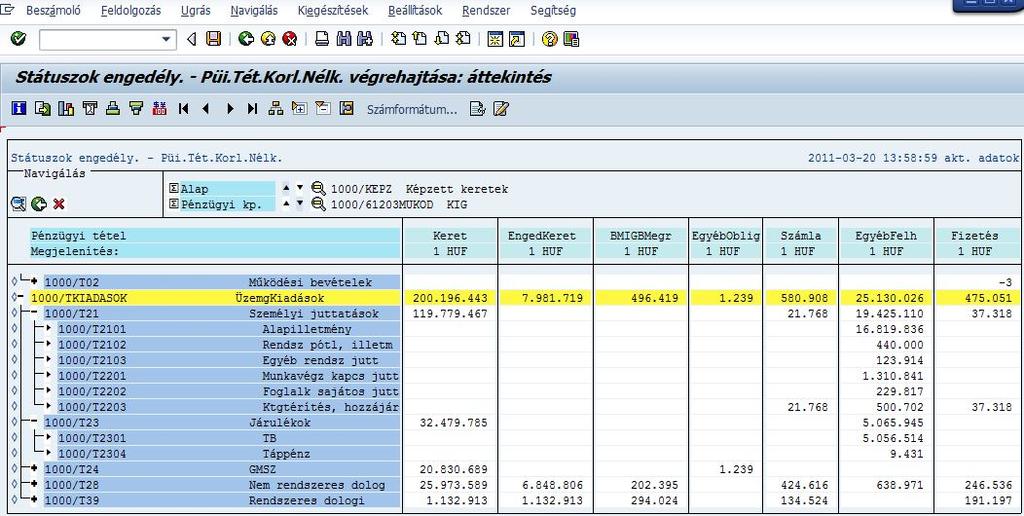The image size is (1024, 516).
Task: Click the 25.130.026 EgyébFelh cell
Action: tap(888, 298)
